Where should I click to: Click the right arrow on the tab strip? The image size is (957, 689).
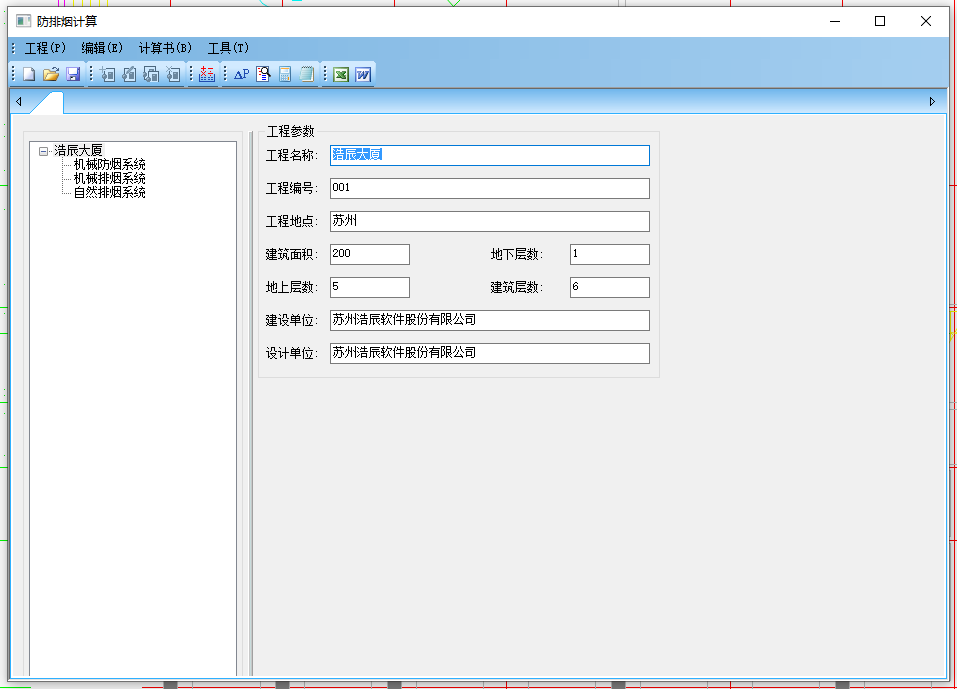932,101
